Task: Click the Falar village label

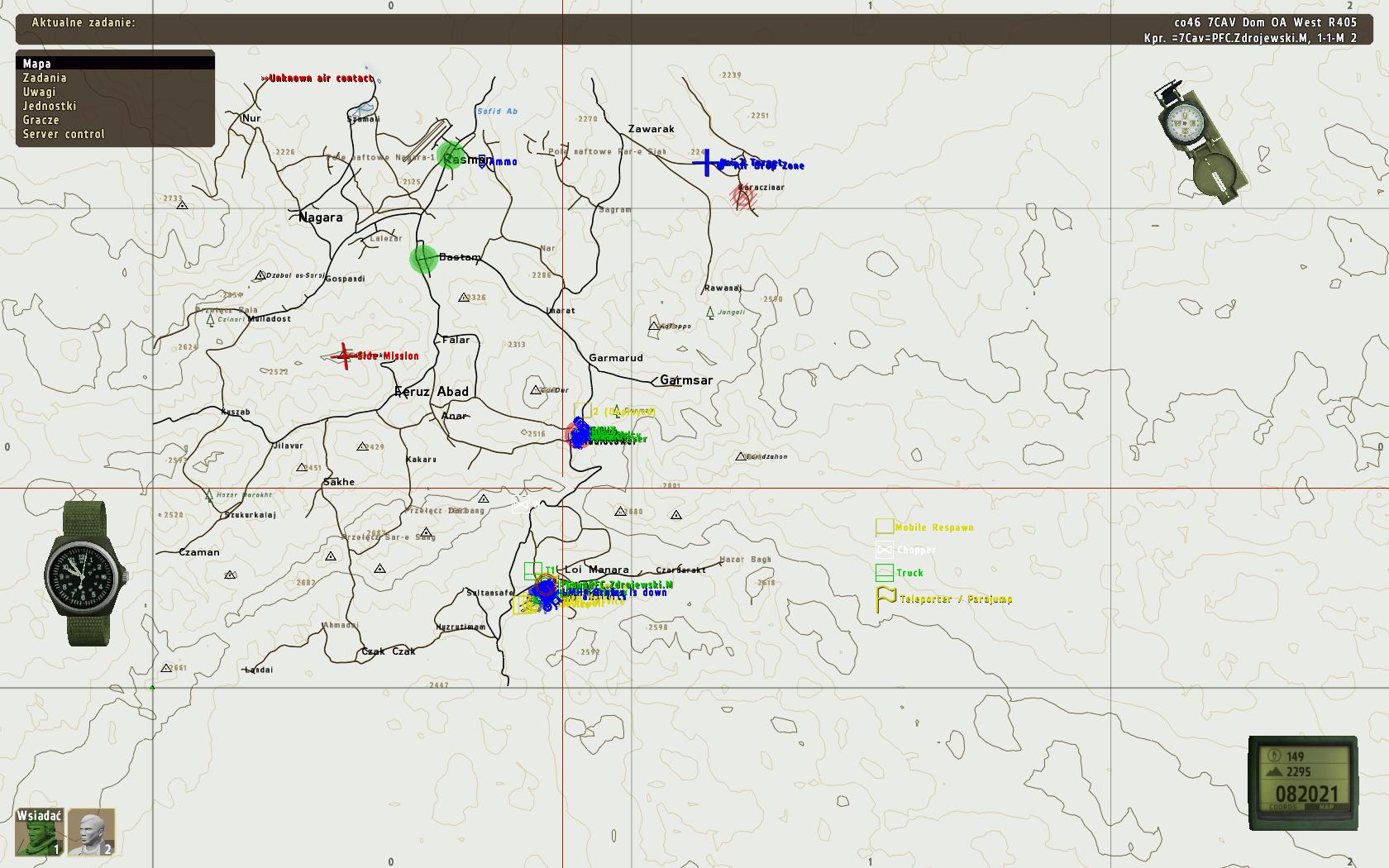Action: (x=456, y=340)
